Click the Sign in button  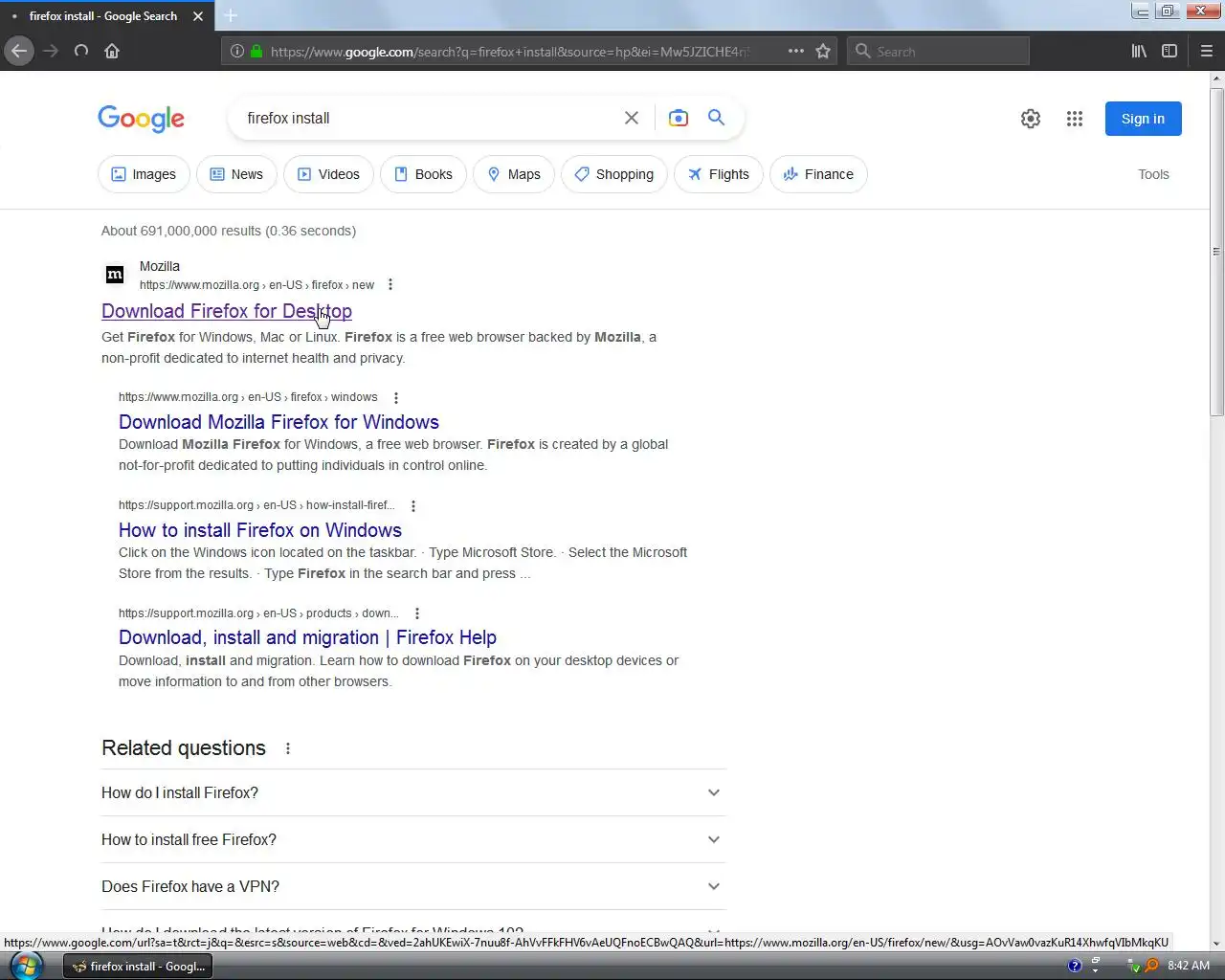[1143, 119]
